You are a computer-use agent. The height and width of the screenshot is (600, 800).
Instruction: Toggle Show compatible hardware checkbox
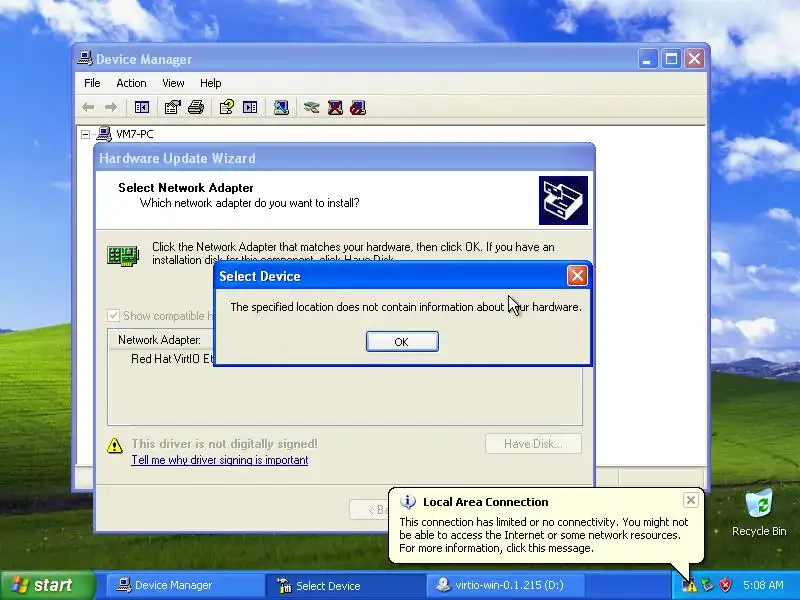coord(113,315)
